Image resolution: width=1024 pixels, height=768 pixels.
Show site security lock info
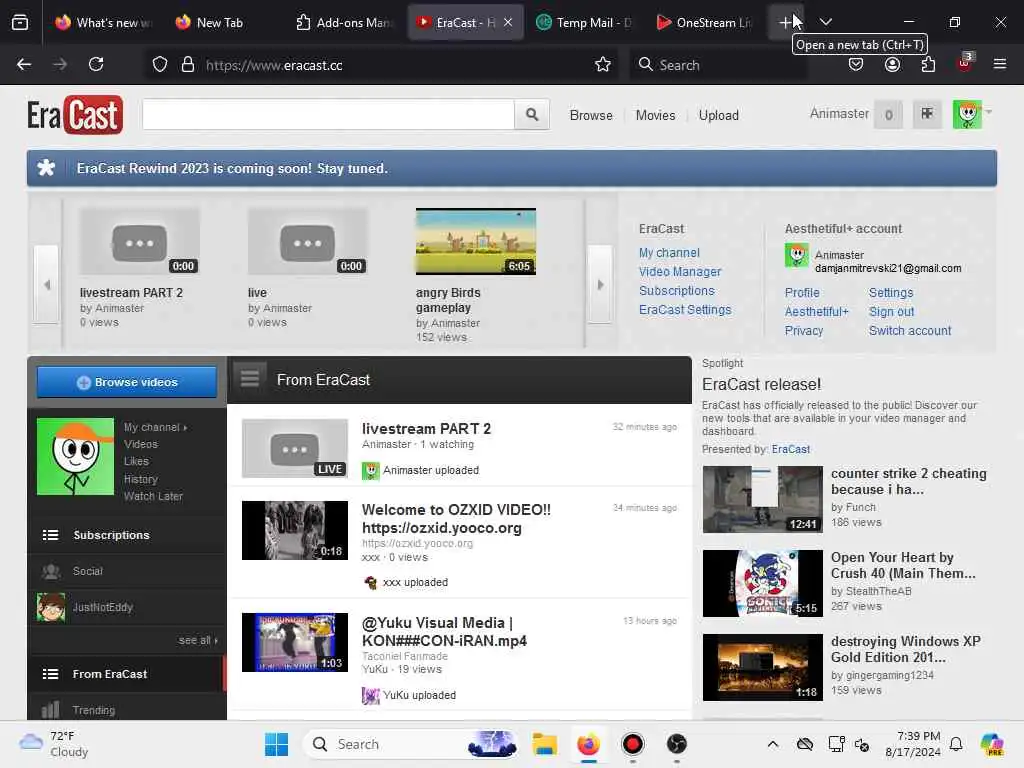[x=188, y=65]
